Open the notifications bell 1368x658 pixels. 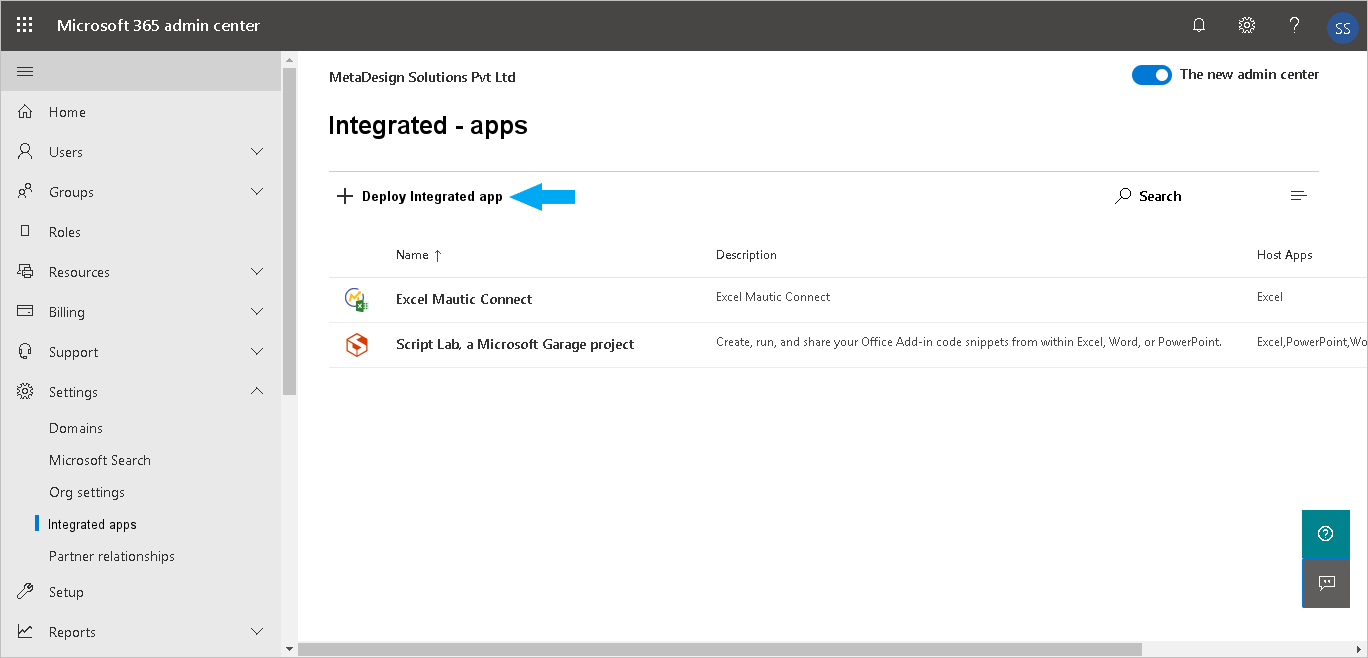pos(1198,24)
